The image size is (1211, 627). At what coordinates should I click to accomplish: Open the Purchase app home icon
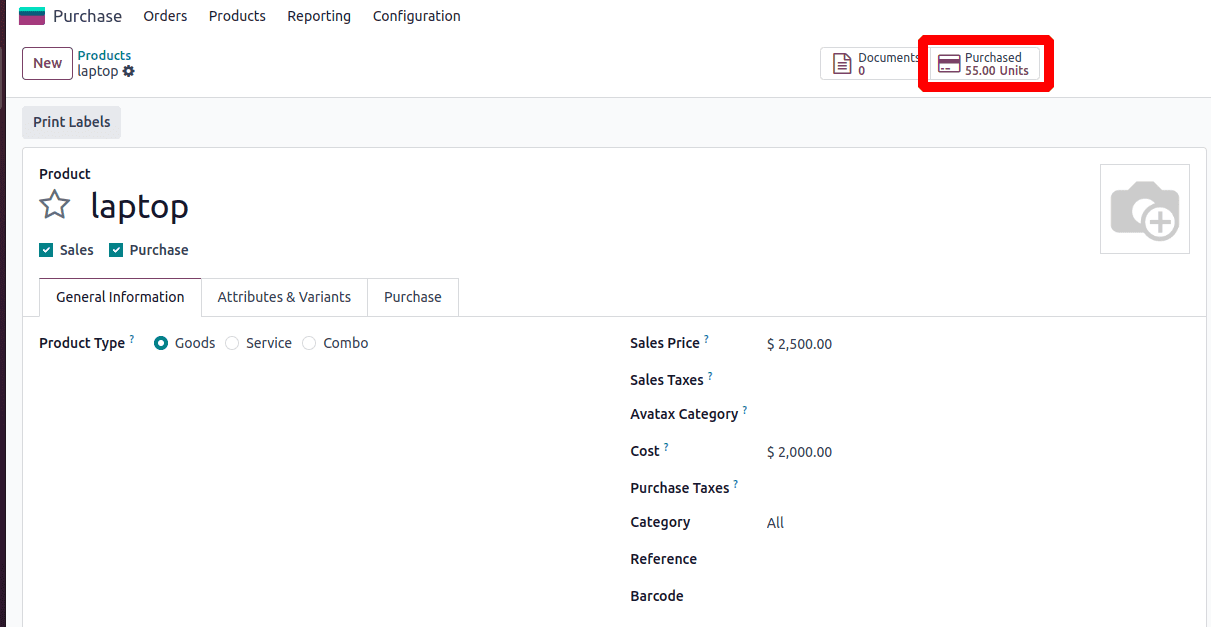[x=32, y=16]
